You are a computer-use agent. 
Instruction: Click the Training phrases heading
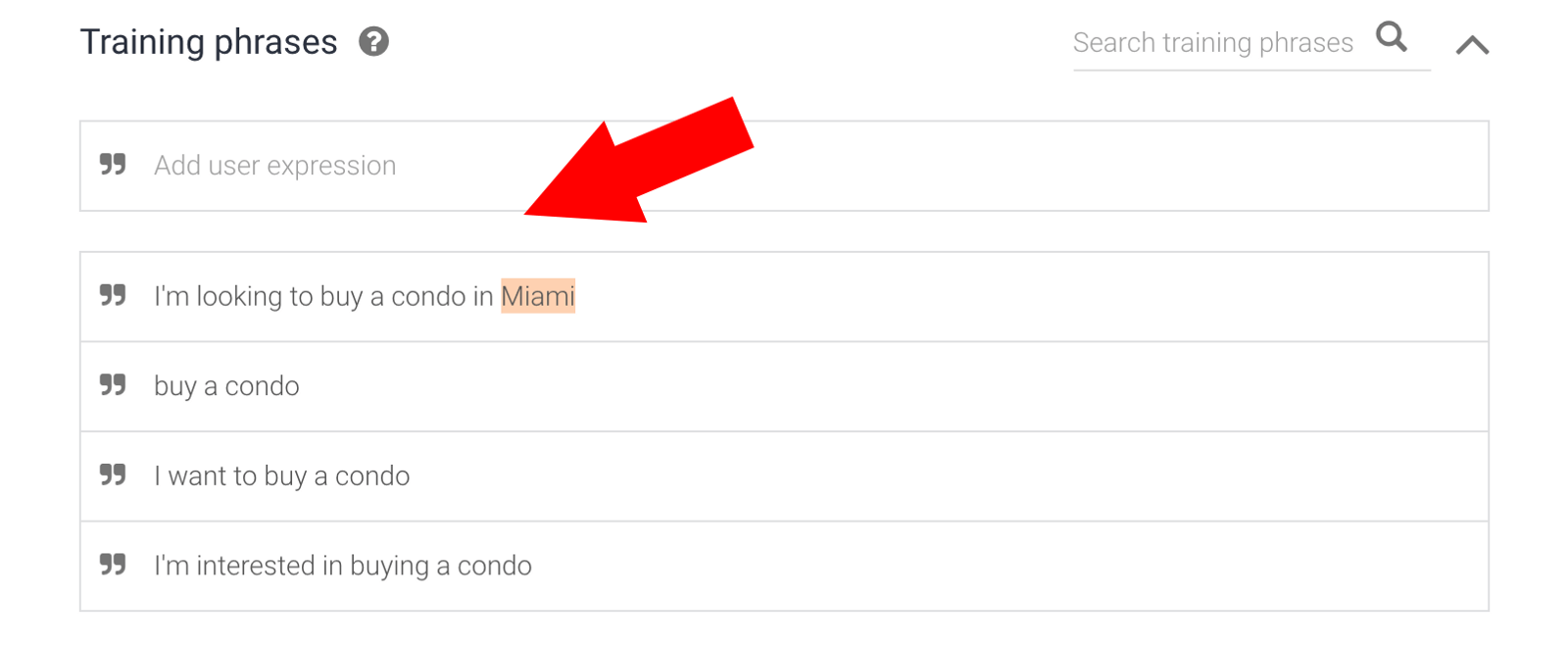(x=209, y=42)
